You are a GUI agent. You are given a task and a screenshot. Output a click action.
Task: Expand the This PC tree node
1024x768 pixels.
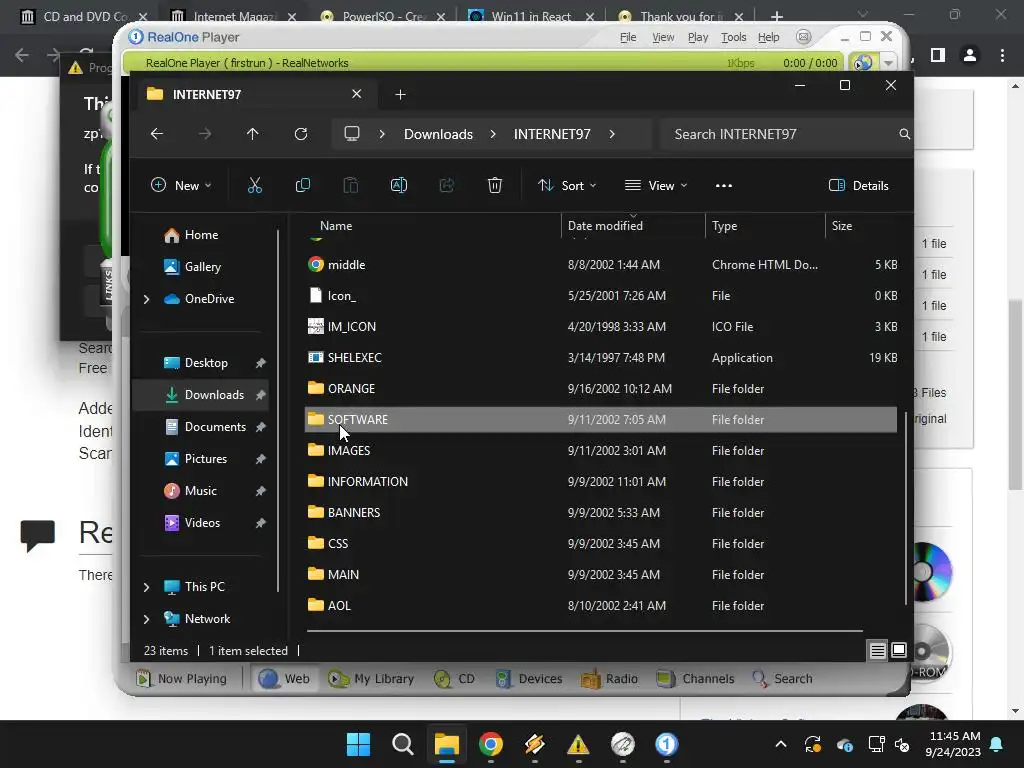[146, 587]
